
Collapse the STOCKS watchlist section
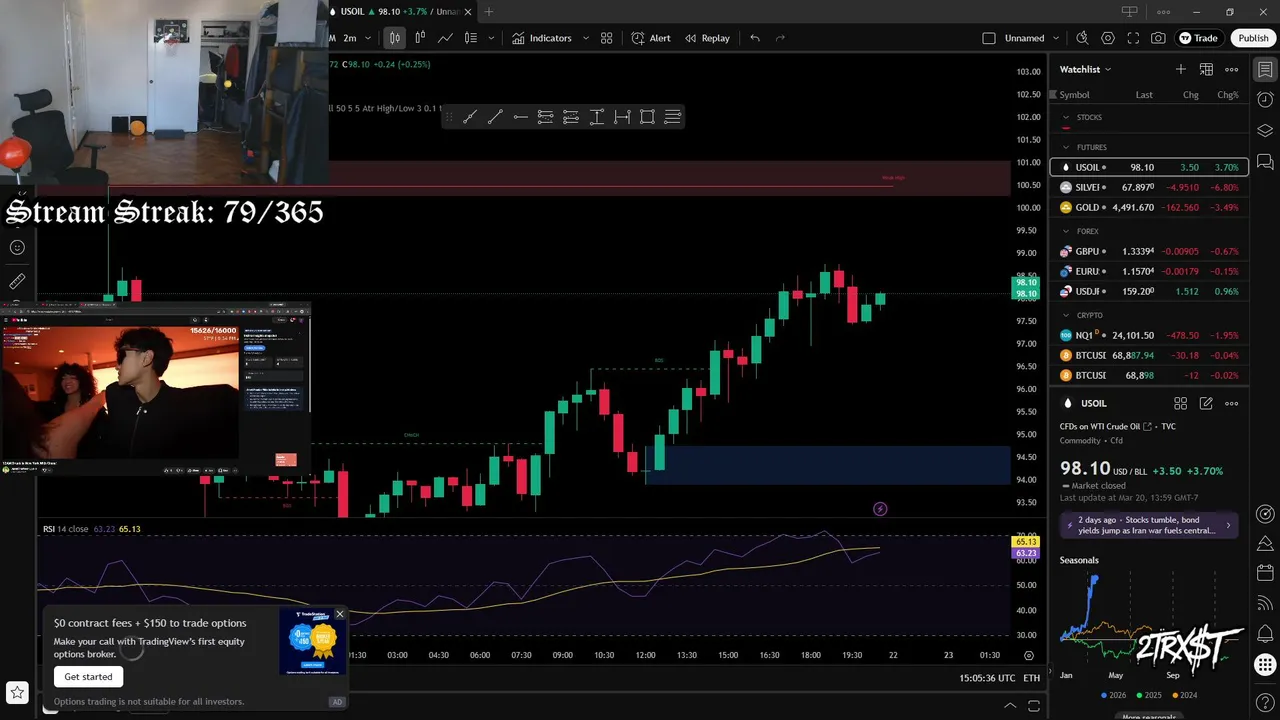(x=1066, y=117)
